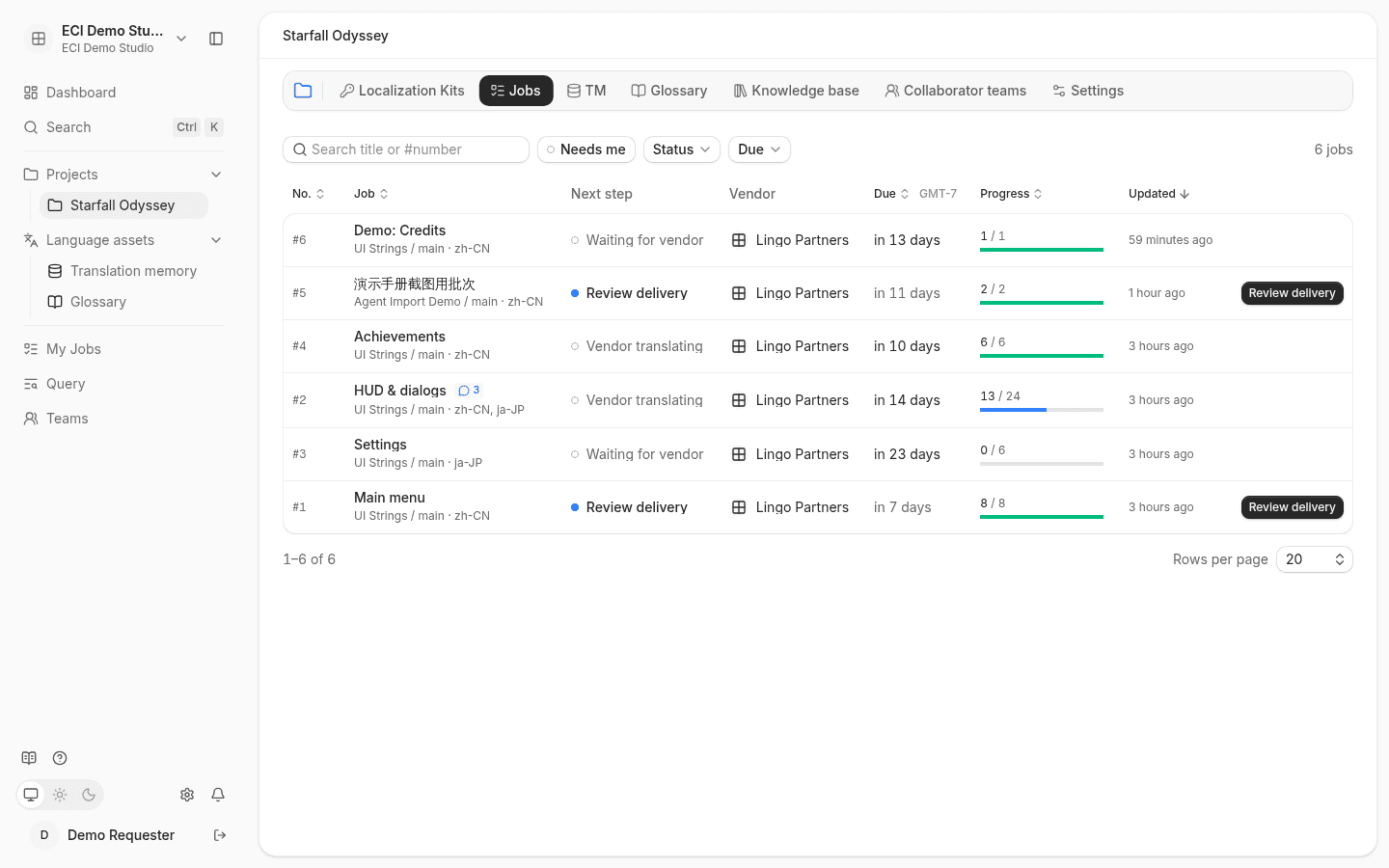Image resolution: width=1389 pixels, height=868 pixels.
Task: Open the Collaborator teams tab
Action: pos(955,91)
